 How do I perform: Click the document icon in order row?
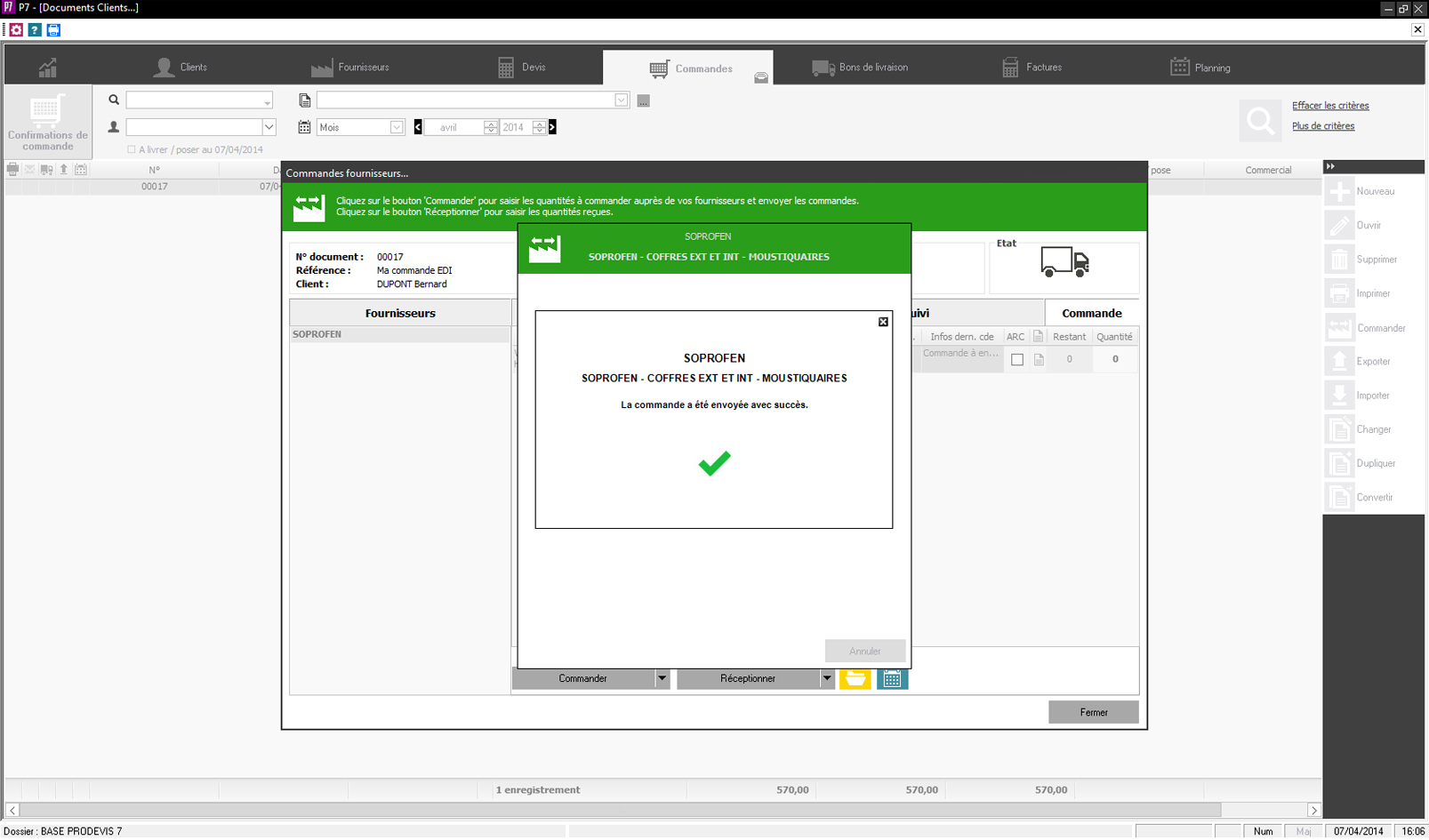pyautogui.click(x=1039, y=360)
